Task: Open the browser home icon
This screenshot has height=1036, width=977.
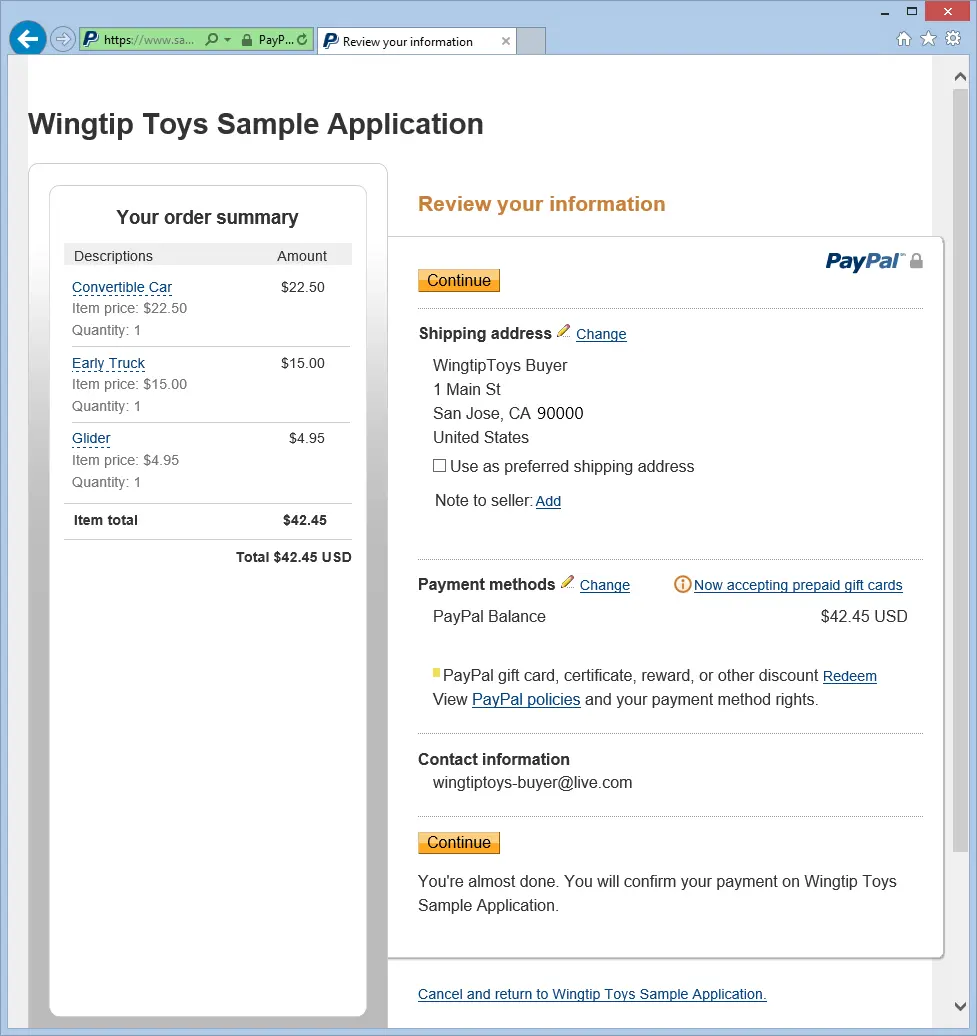Action: pyautogui.click(x=903, y=39)
